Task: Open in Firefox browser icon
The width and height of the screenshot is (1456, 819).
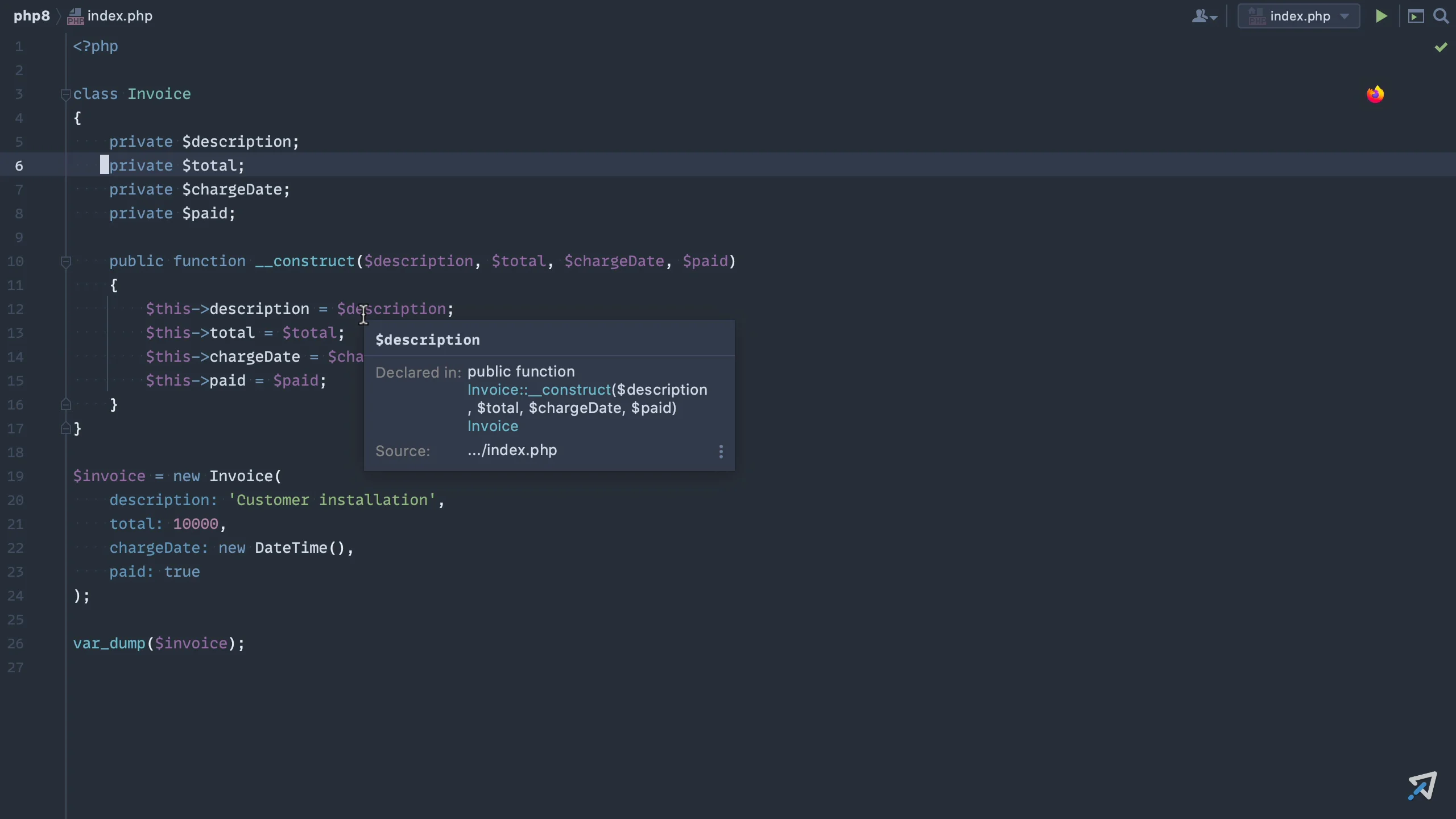Action: coord(1375,94)
